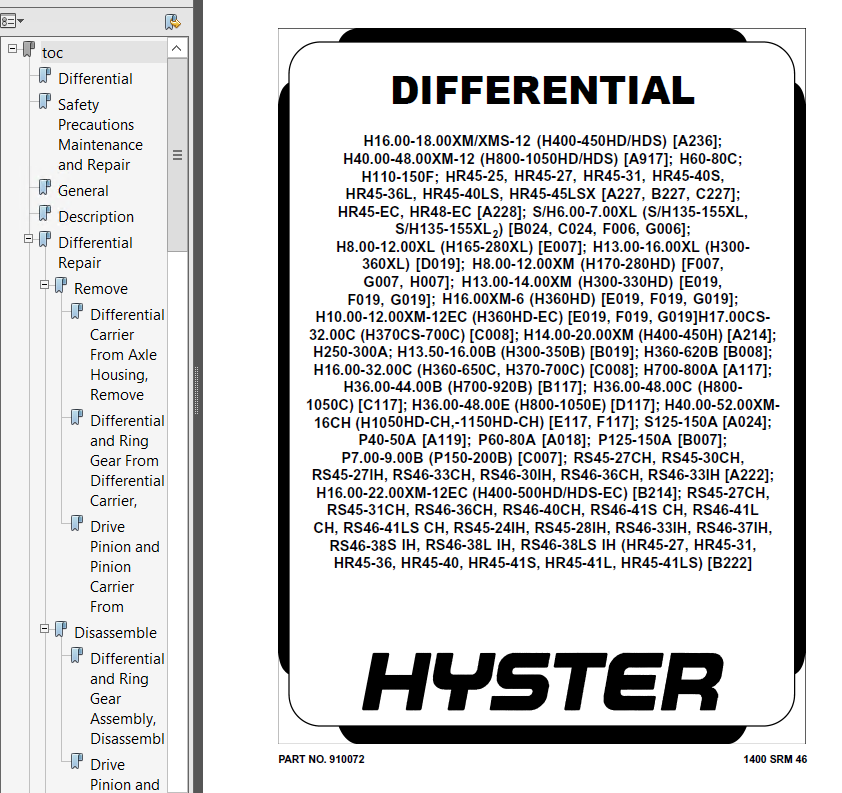Go to the General bookmark
The image size is (842, 793).
[83, 190]
